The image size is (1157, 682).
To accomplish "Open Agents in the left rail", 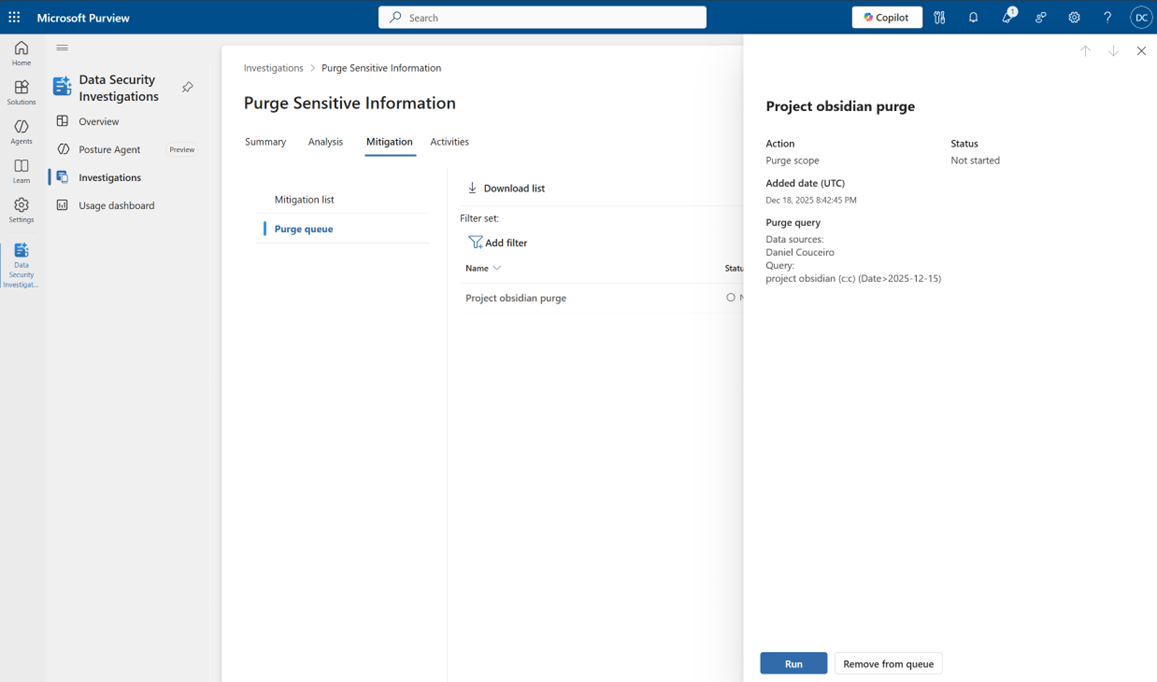I will (21, 131).
